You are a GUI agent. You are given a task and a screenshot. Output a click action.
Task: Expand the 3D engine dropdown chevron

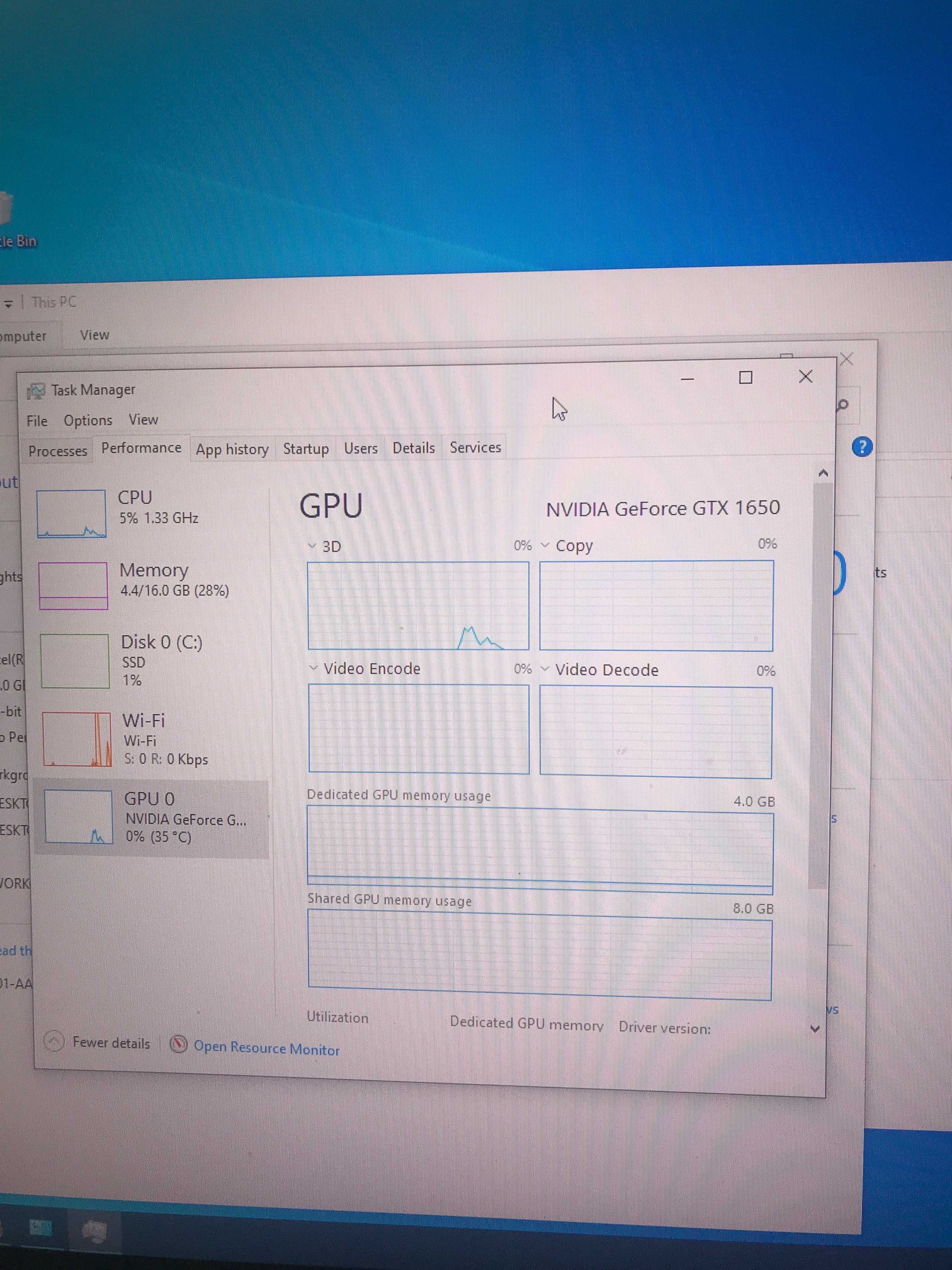pos(312,546)
